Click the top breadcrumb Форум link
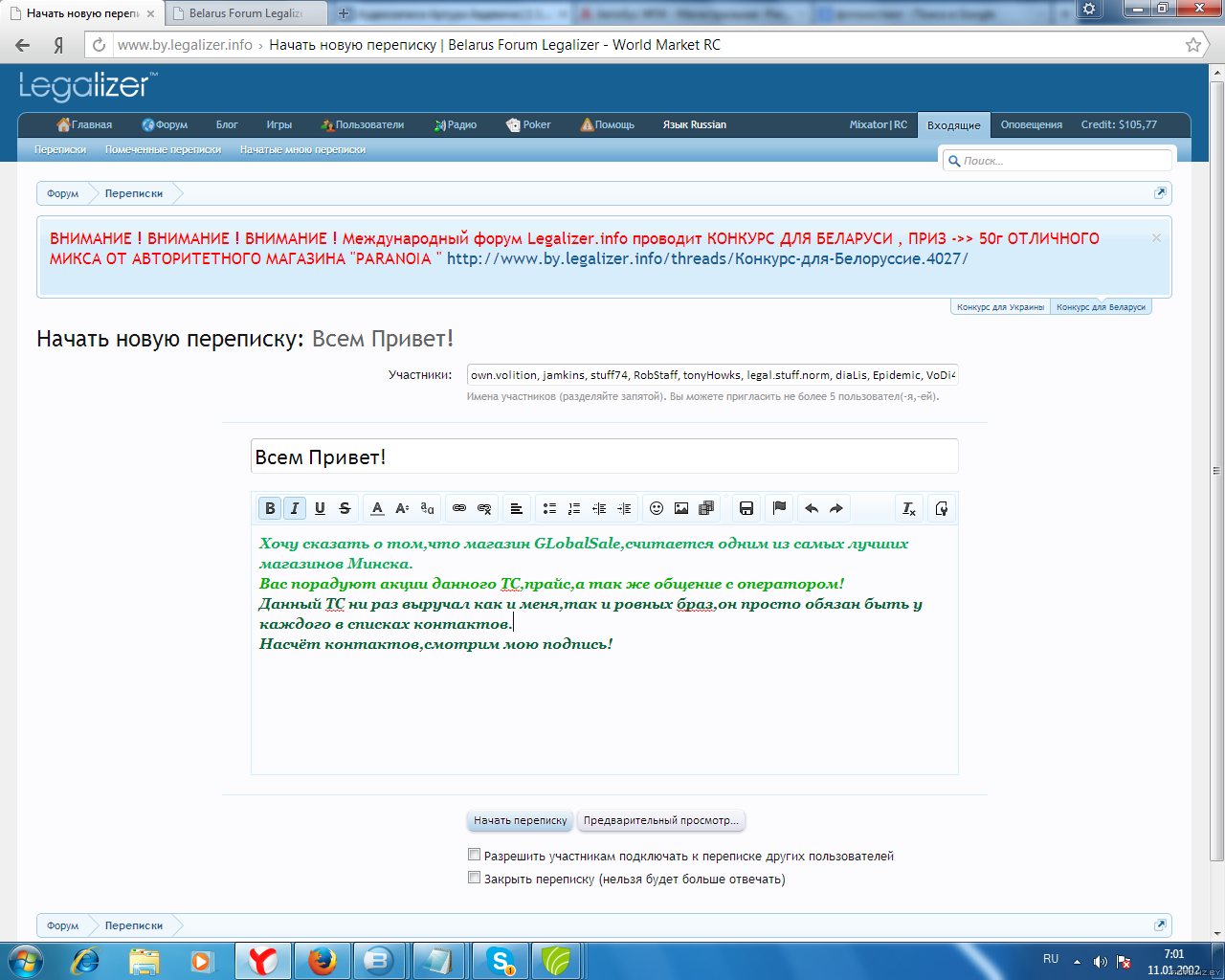Viewport: 1225px width, 980px height. tap(63, 193)
